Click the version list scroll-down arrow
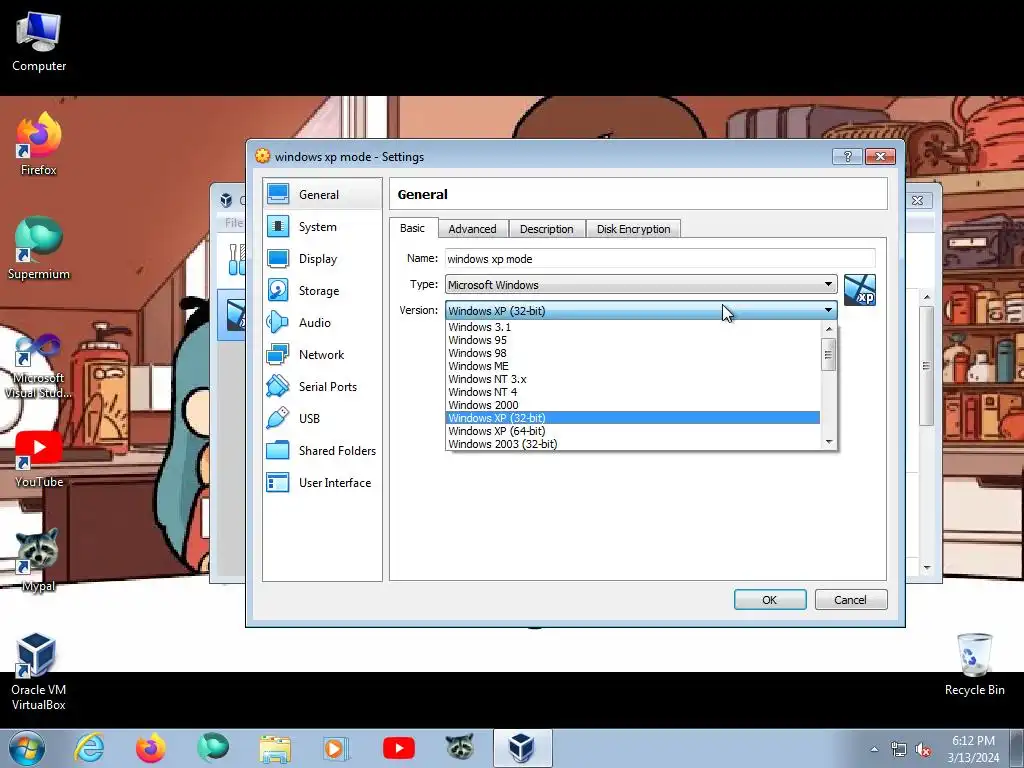The image size is (1024, 768). pos(829,442)
